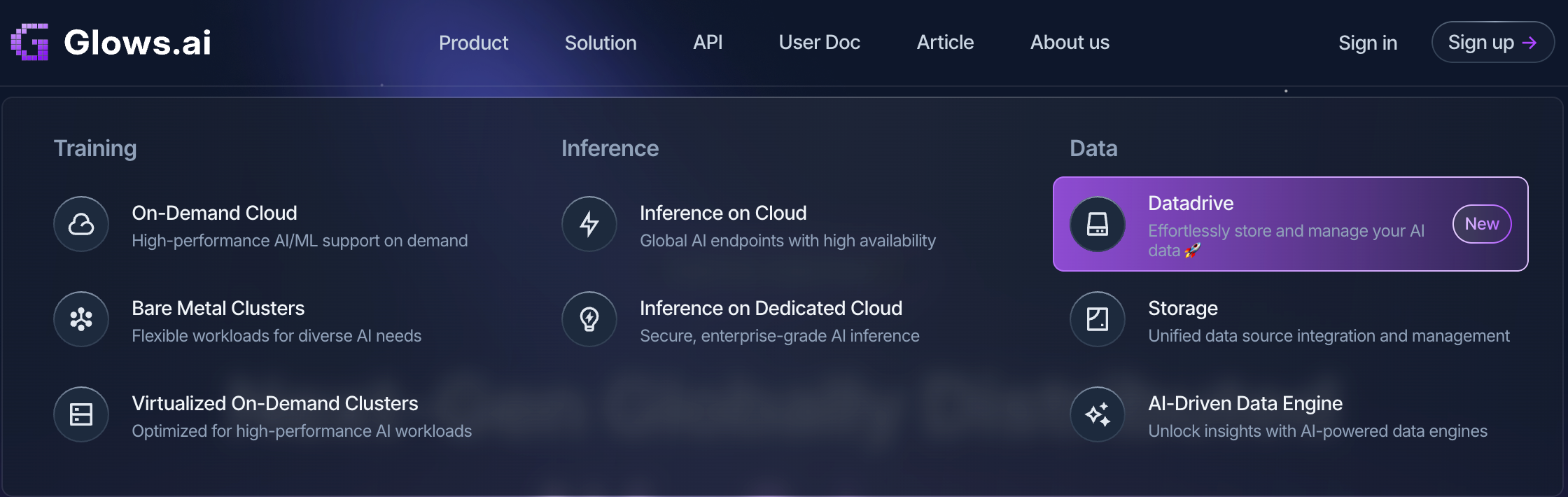
Task: Click the Virtualized On-Demand Clusters server icon
Action: 81,414
